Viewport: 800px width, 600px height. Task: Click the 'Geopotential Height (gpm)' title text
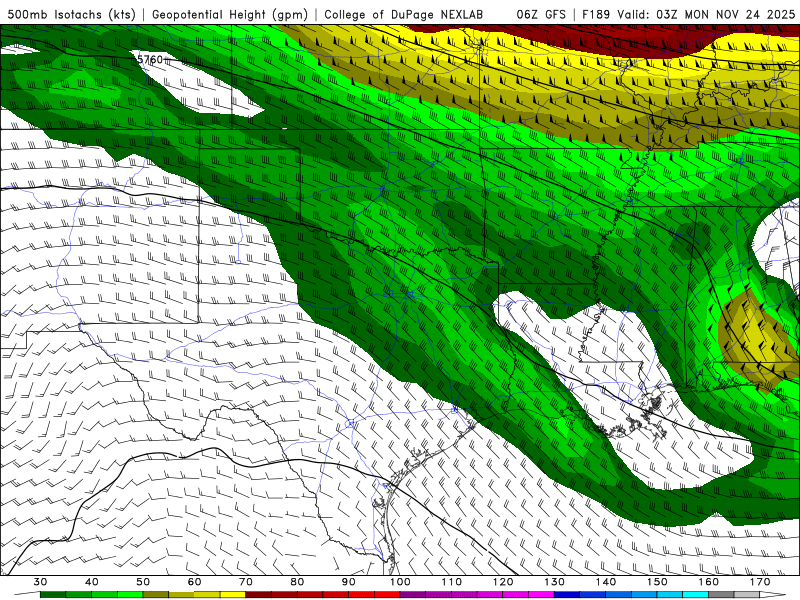[230, 14]
